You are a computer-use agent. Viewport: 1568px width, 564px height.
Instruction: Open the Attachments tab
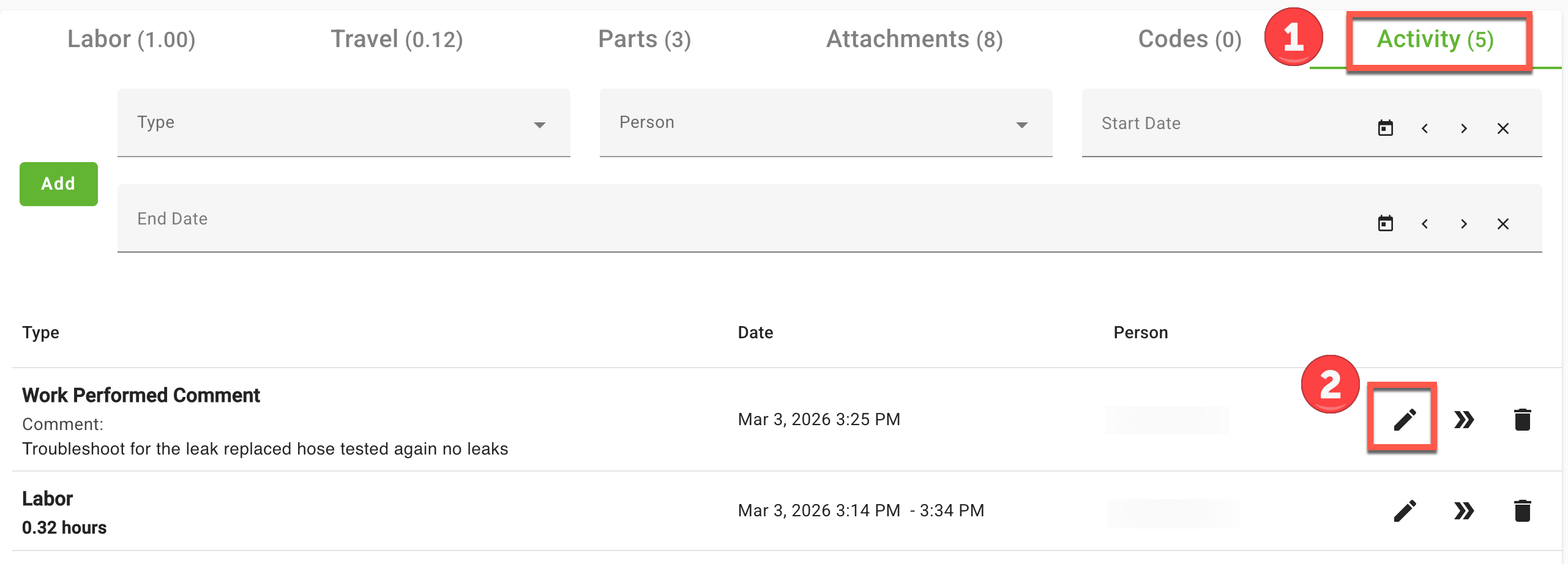914,40
